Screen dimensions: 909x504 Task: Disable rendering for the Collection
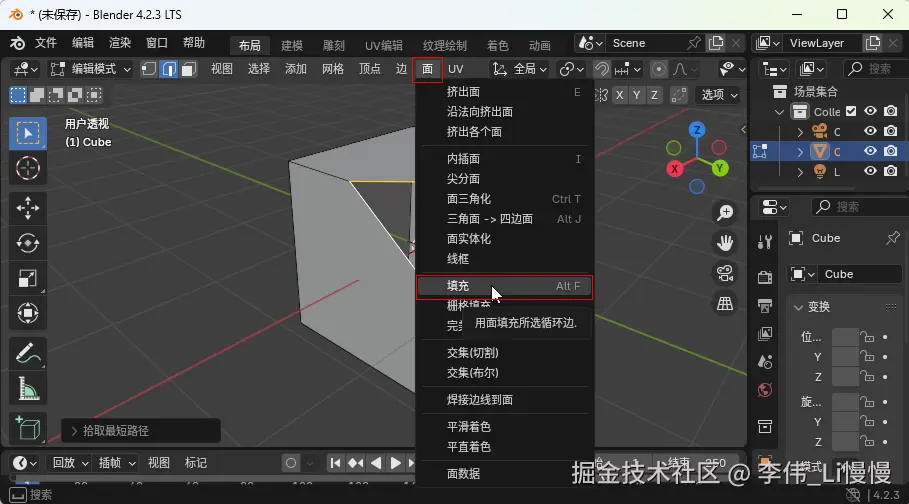891,111
